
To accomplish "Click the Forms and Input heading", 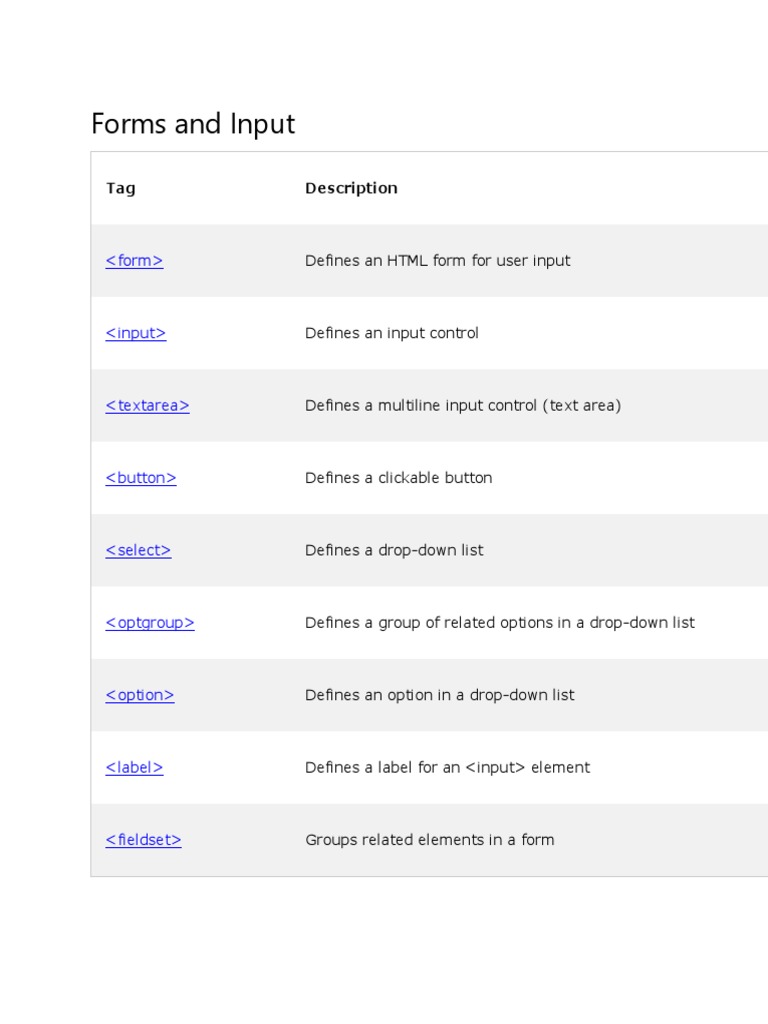I will pos(193,124).
